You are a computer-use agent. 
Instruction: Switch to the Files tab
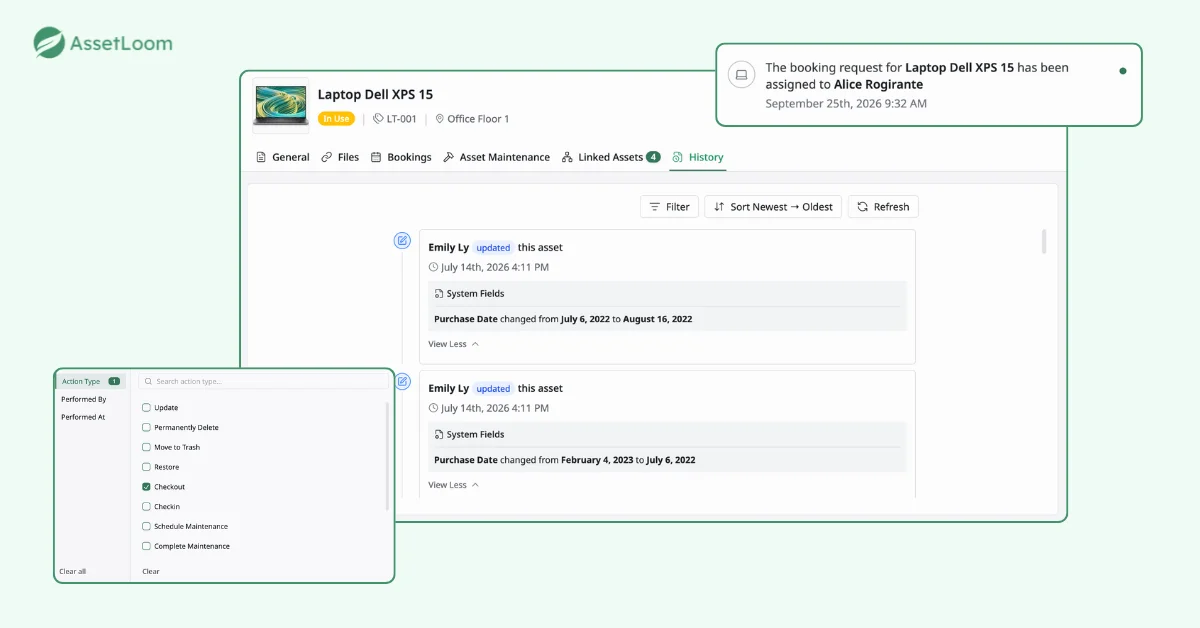point(340,157)
